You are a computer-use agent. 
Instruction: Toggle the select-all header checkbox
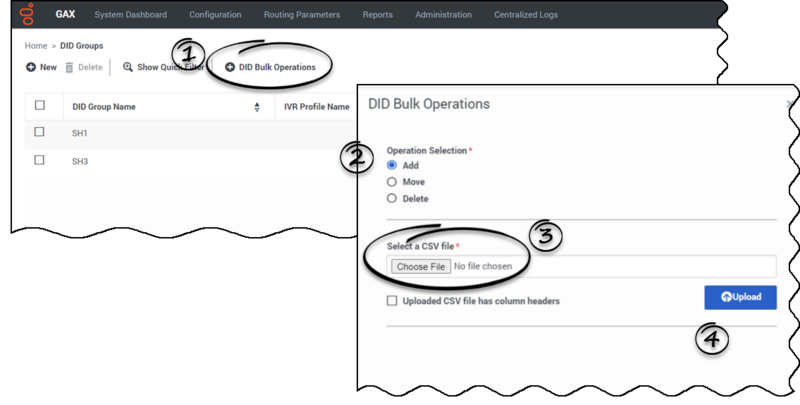pos(40,106)
